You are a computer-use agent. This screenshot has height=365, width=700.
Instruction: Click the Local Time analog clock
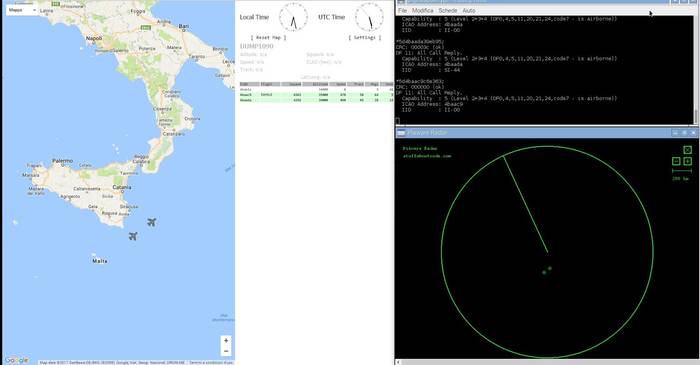click(293, 17)
